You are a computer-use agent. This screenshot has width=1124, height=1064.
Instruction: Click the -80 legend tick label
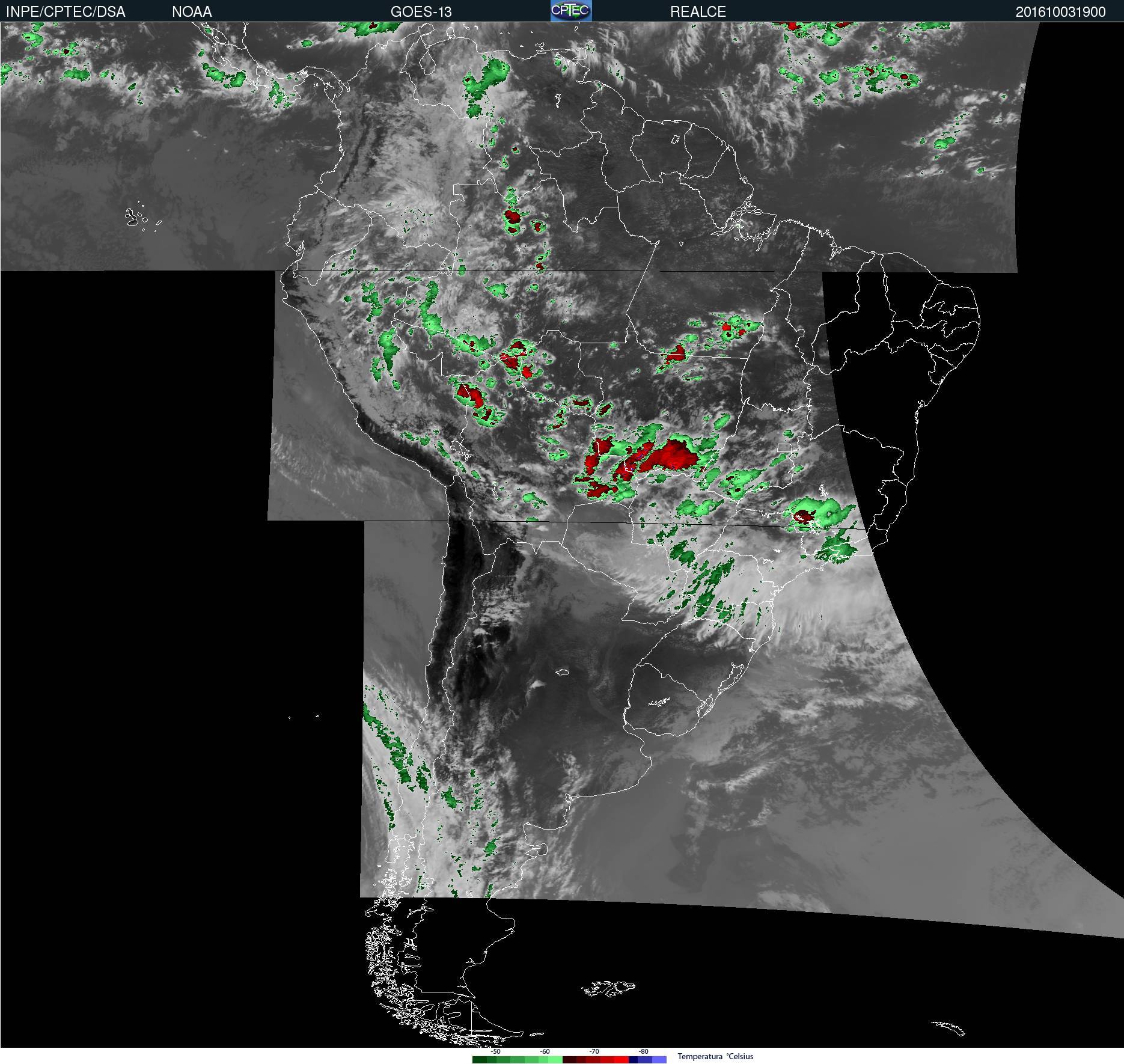(644, 1051)
